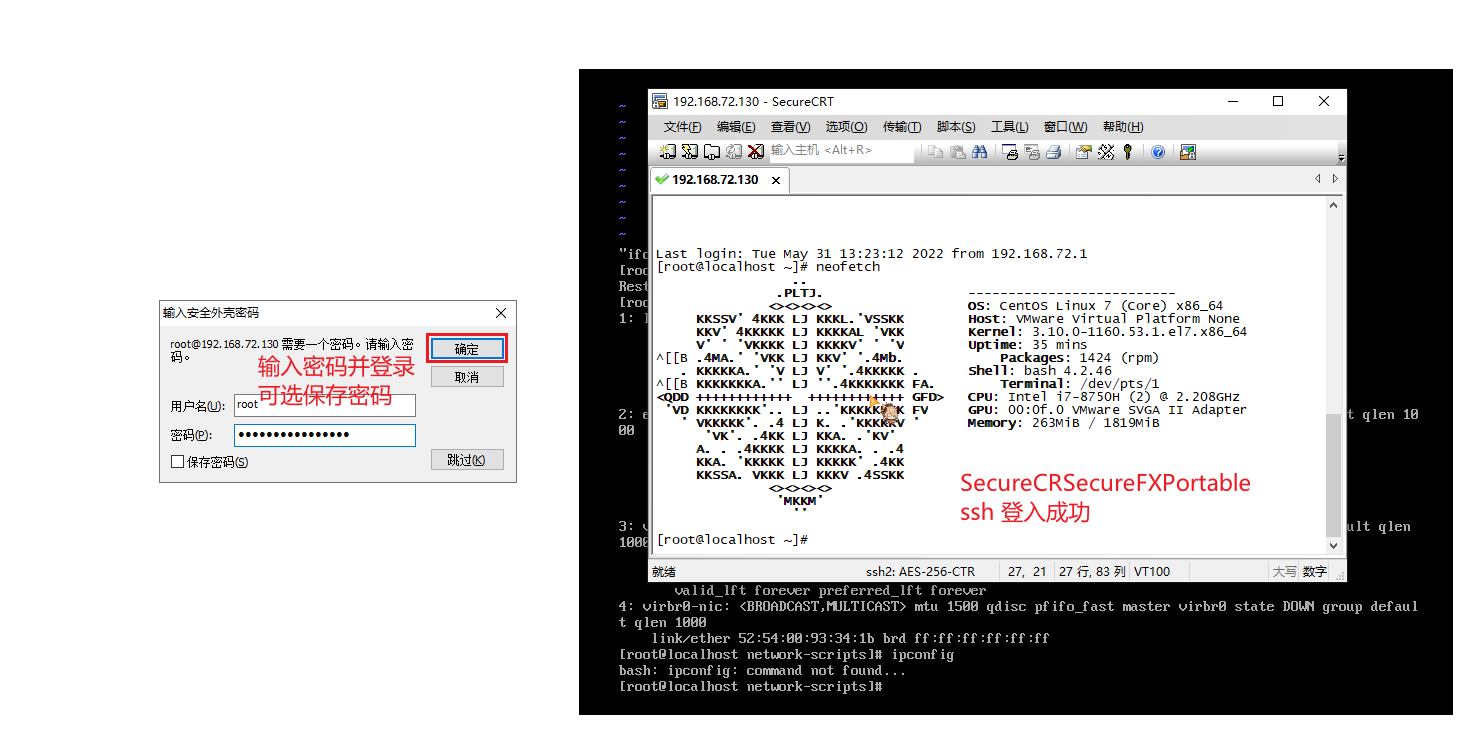Click the Print Selection toolbar icon
This screenshot has width=1469, height=735.
coord(1032,151)
